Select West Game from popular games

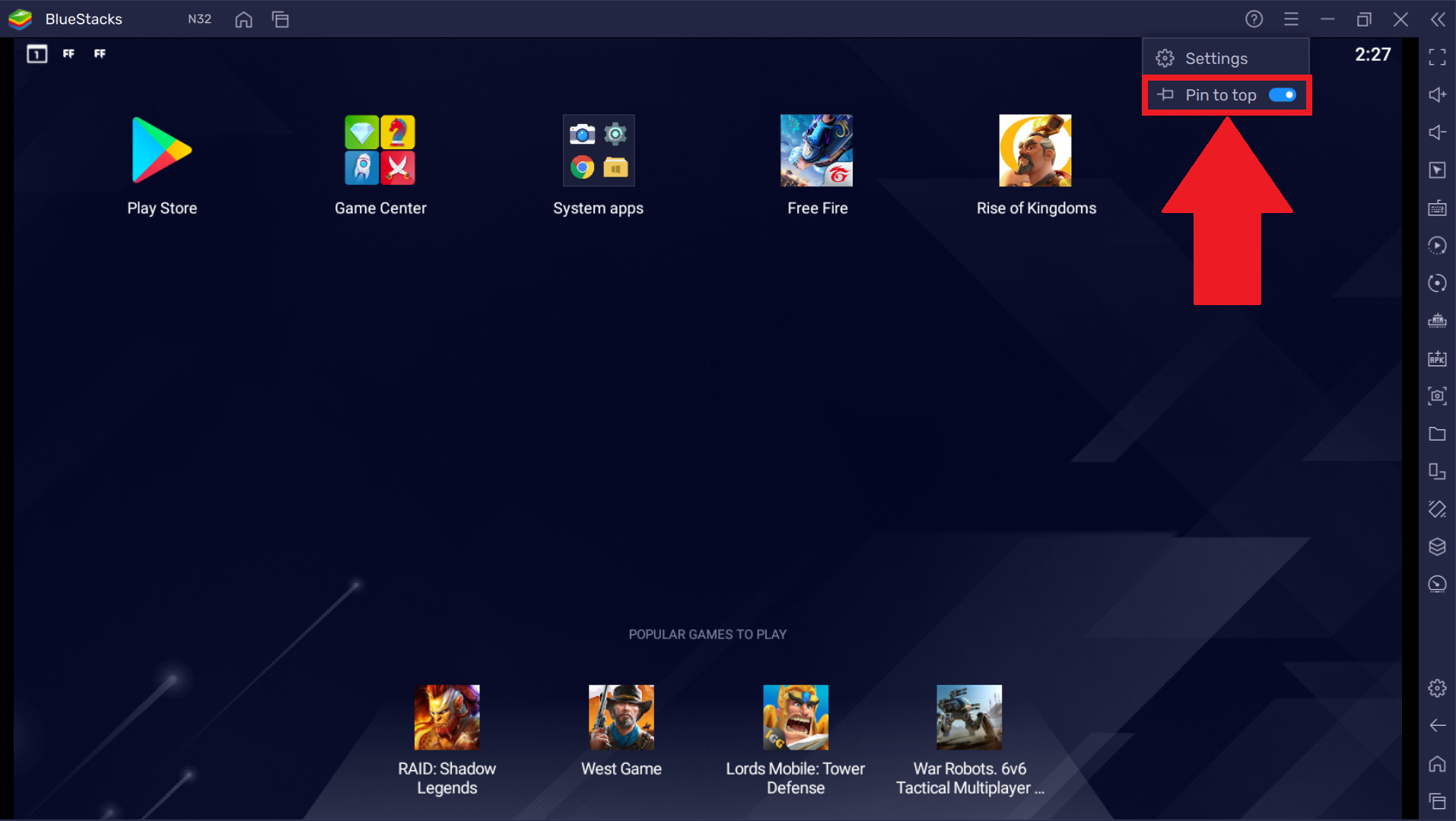pyautogui.click(x=621, y=717)
